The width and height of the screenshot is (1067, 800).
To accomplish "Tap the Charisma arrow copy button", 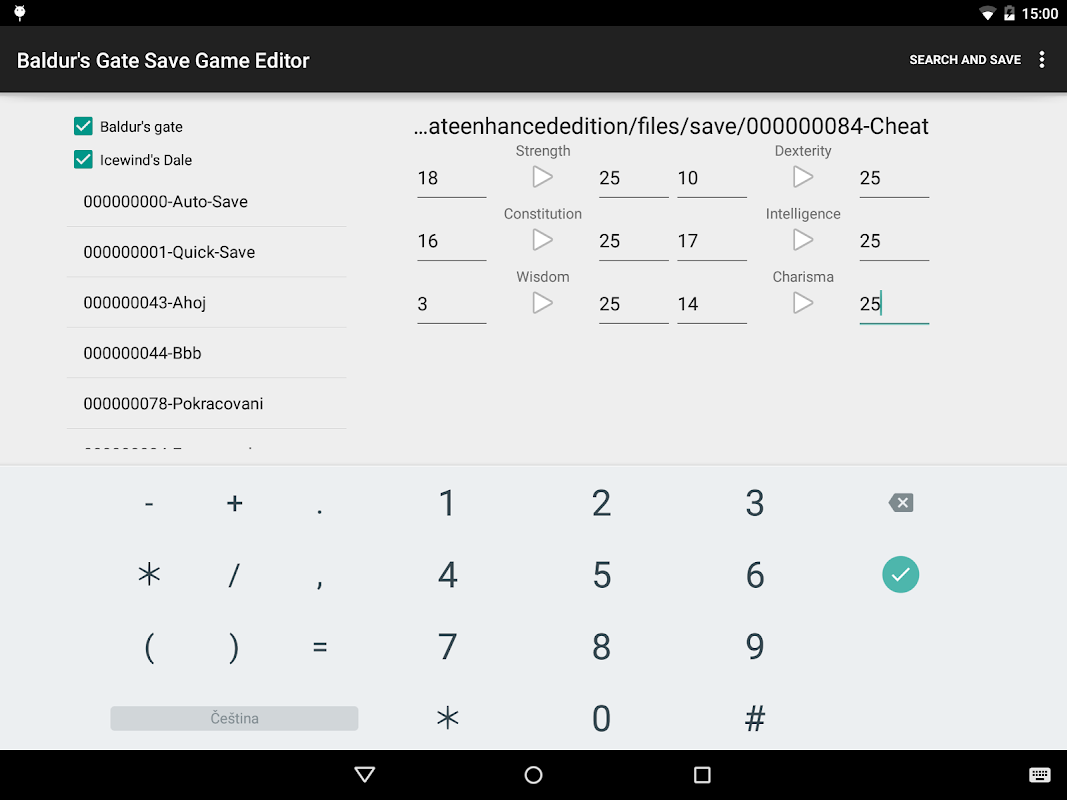I will tap(803, 303).
